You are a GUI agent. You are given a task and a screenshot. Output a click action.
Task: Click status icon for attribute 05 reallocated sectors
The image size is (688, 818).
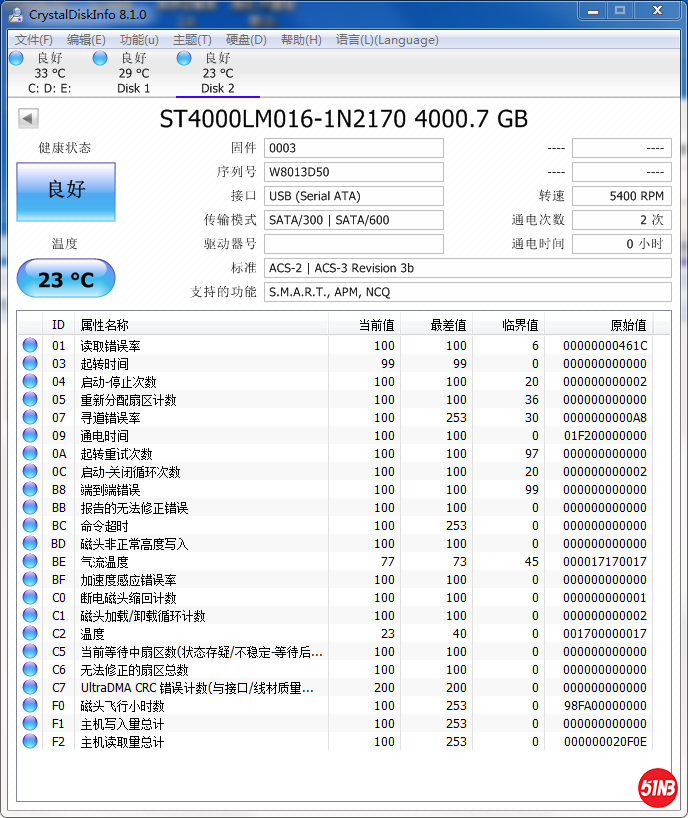point(30,400)
